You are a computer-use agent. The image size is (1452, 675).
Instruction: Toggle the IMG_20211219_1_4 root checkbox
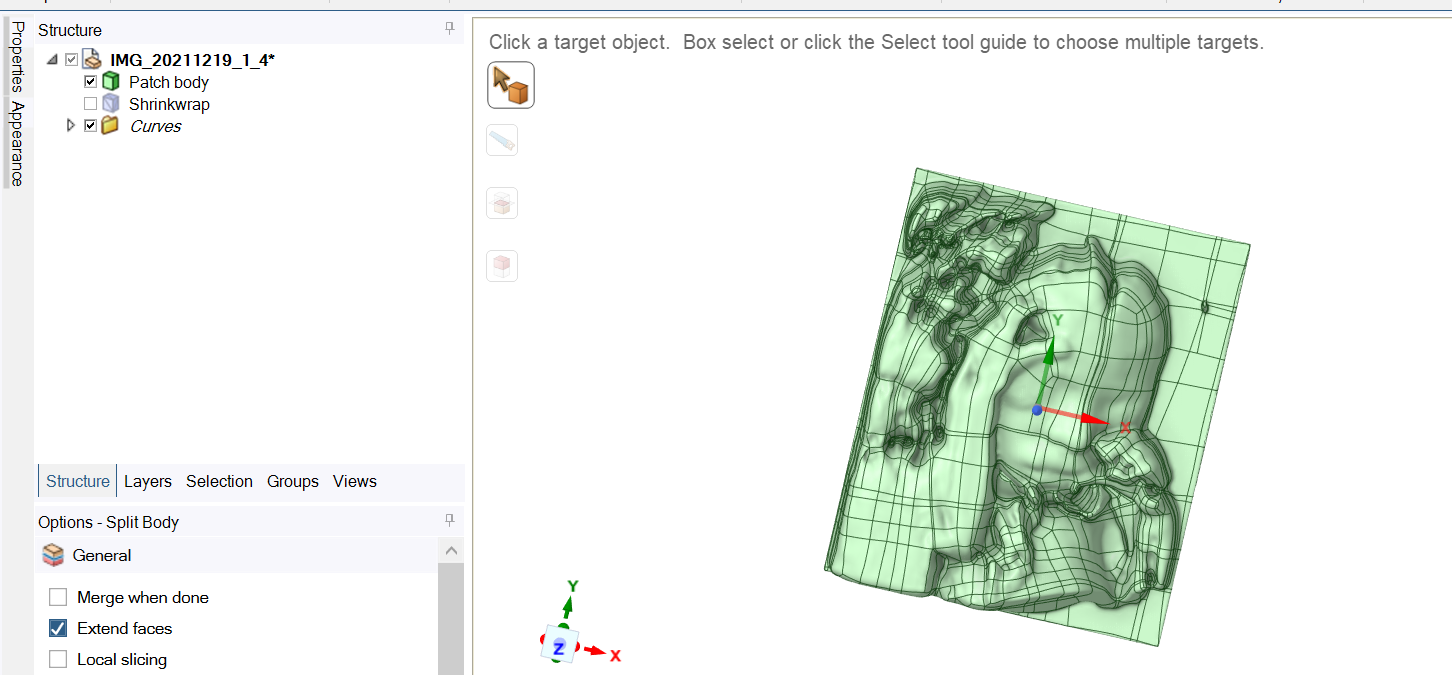(x=71, y=60)
